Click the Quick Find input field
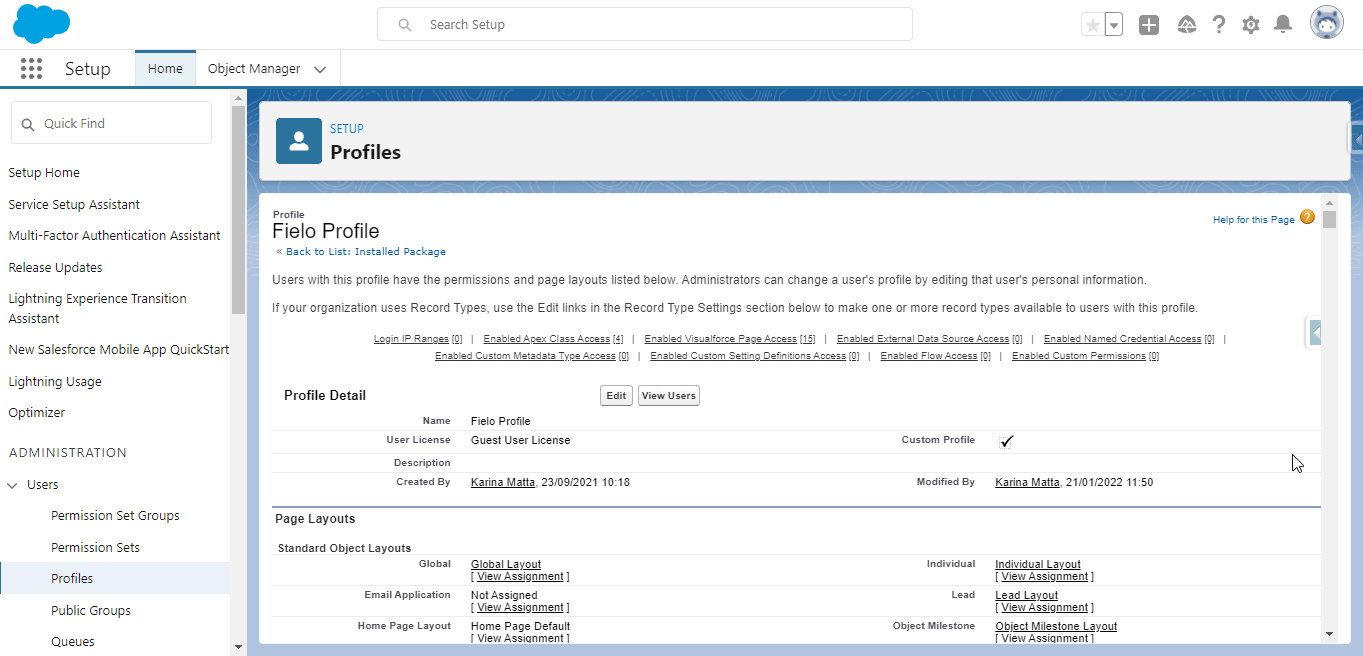The width and height of the screenshot is (1363, 656). tap(111, 123)
